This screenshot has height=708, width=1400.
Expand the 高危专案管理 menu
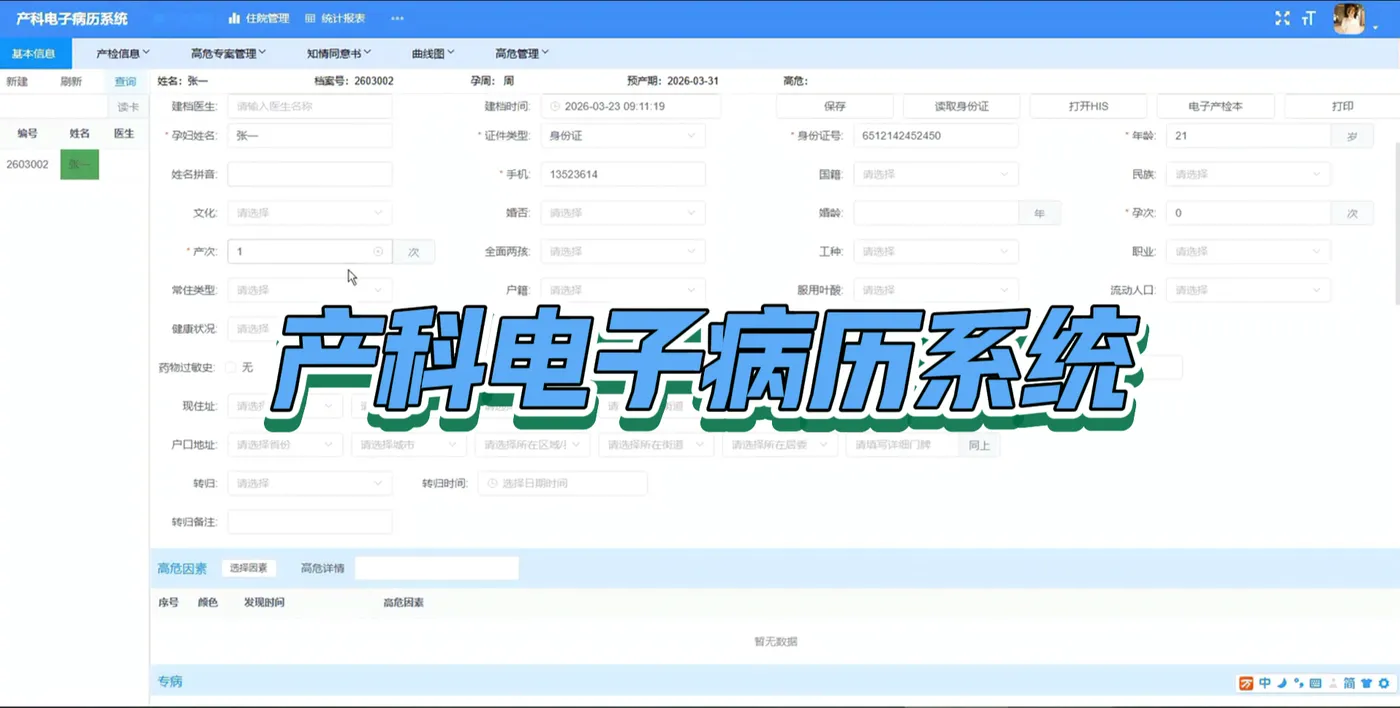point(229,53)
